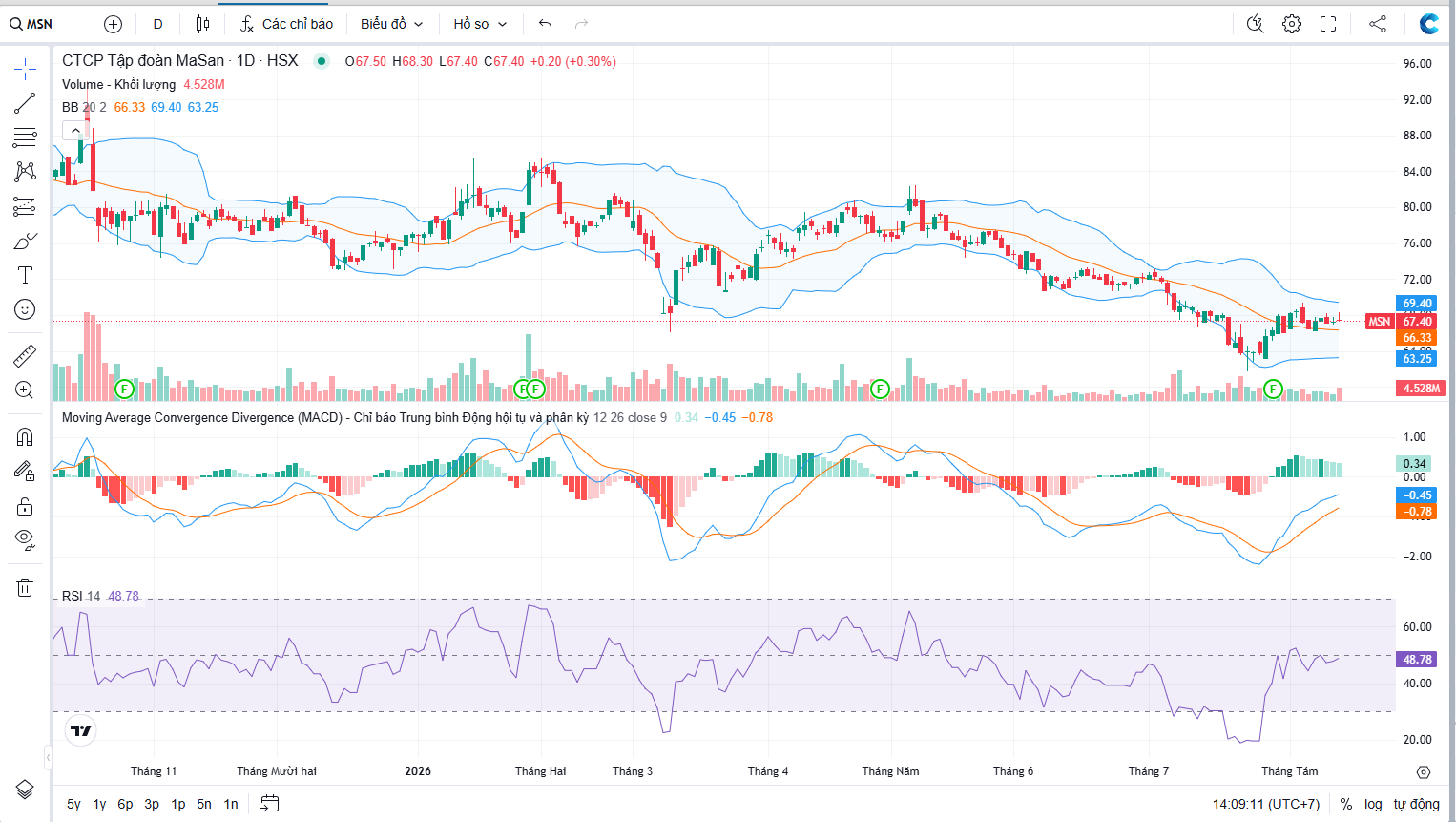Click the blue brand logo at top right
Viewport: 1456px width, 822px height.
(x=1428, y=24)
